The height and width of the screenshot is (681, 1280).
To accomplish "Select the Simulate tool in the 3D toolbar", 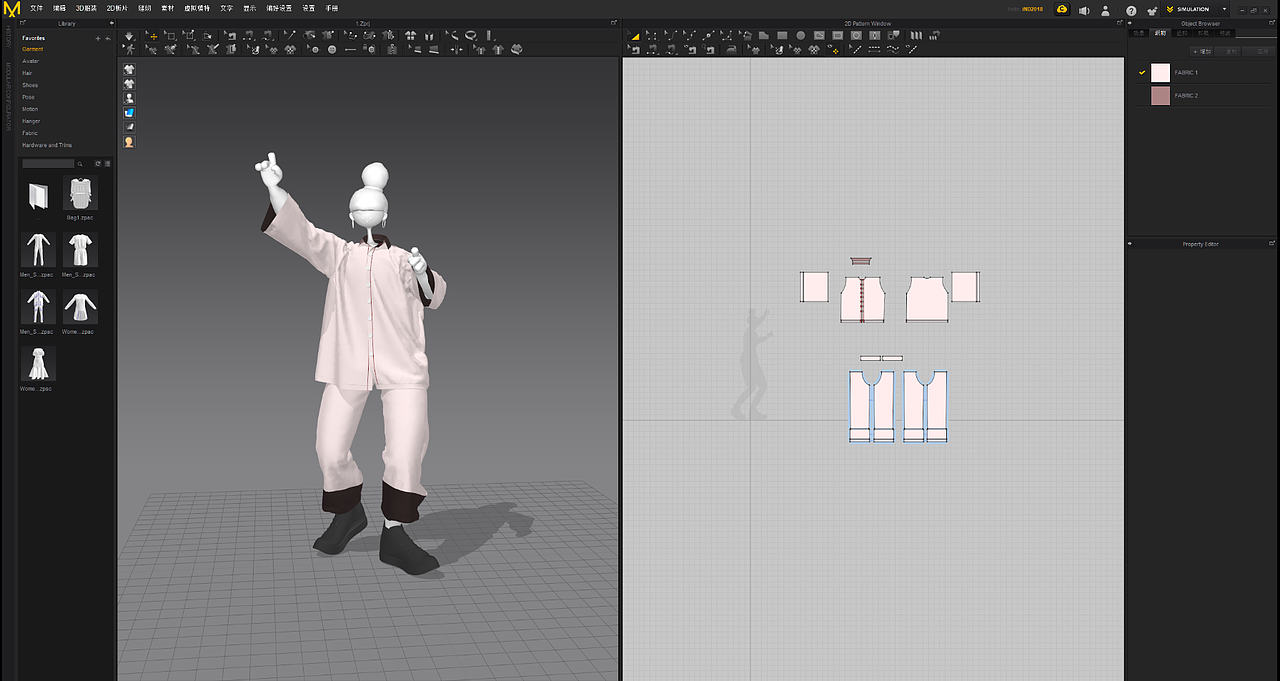I will 129,36.
